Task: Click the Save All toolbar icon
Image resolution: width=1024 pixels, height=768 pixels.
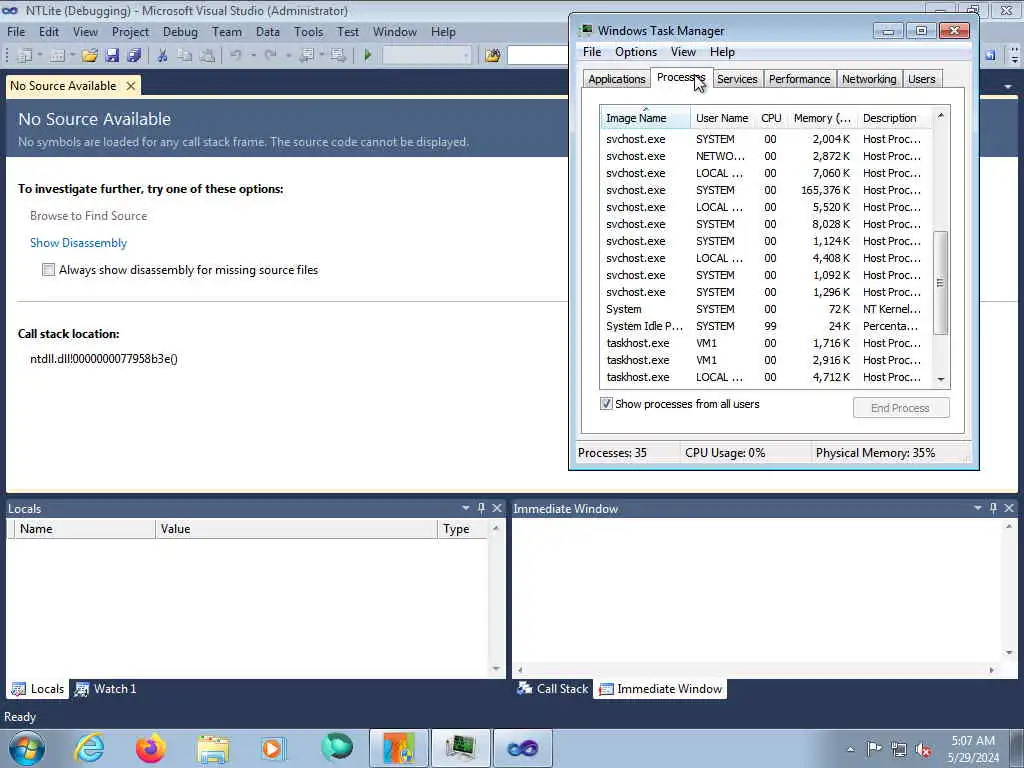Action: (135, 56)
